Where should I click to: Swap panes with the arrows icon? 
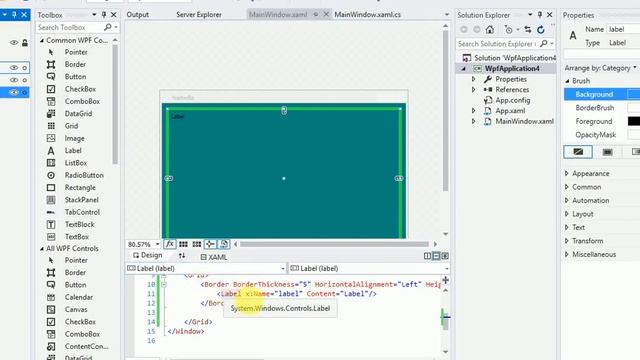(x=182, y=256)
